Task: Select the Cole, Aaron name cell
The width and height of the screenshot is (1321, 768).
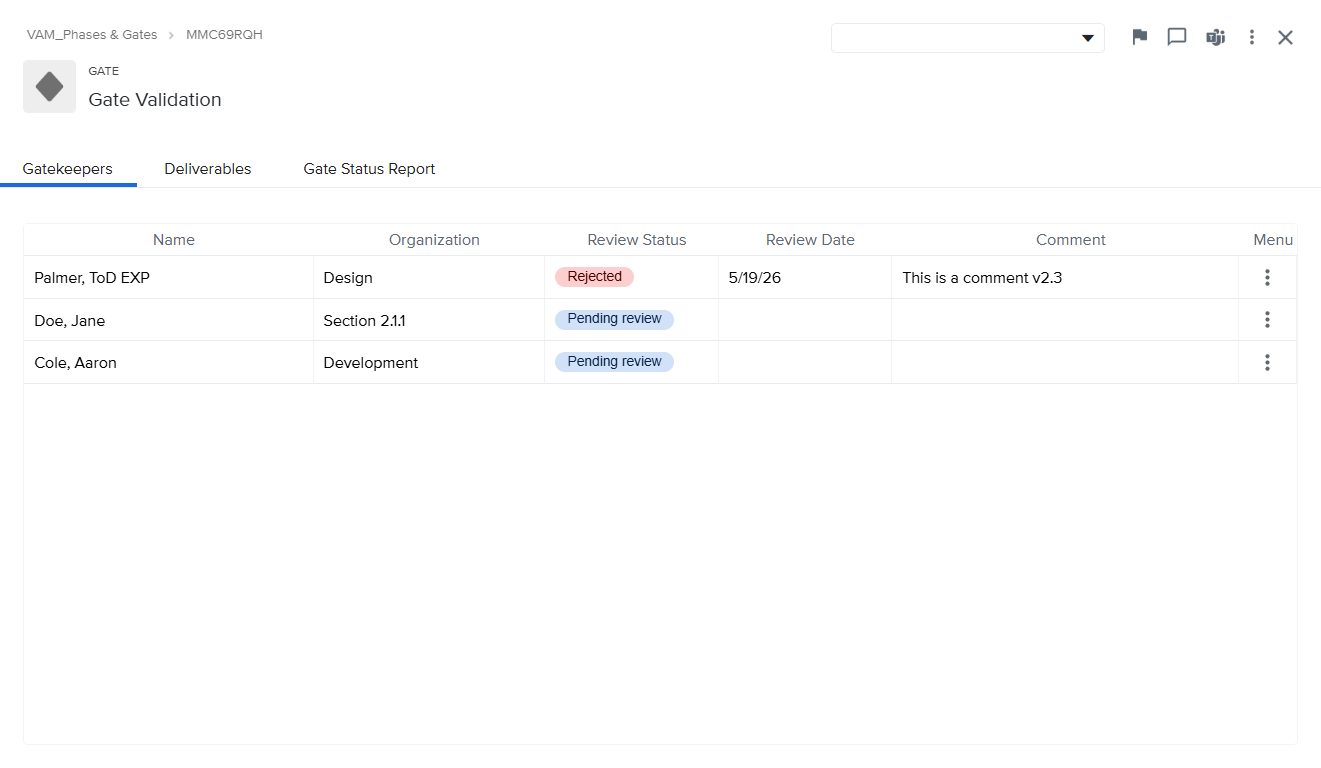Action: [x=169, y=362]
